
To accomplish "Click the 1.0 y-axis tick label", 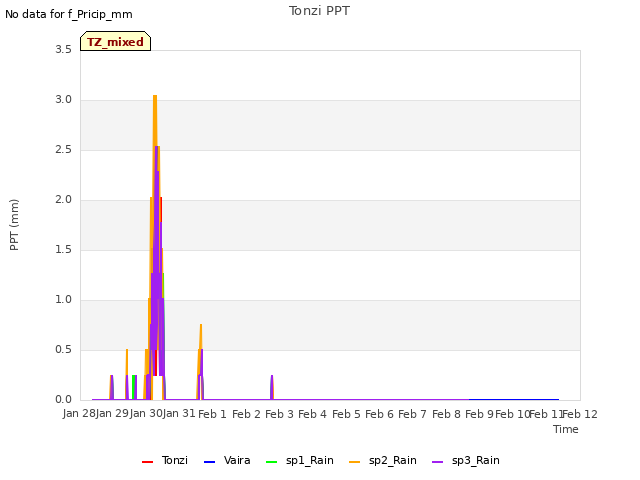I will pos(63,300).
